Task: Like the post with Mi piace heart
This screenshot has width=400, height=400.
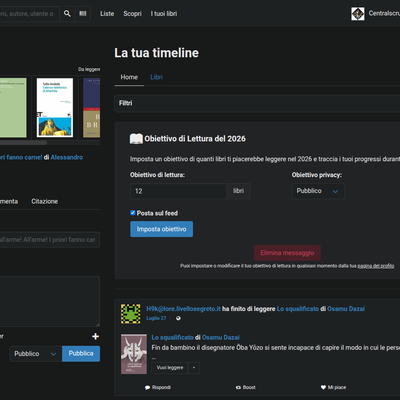Action: click(333, 387)
